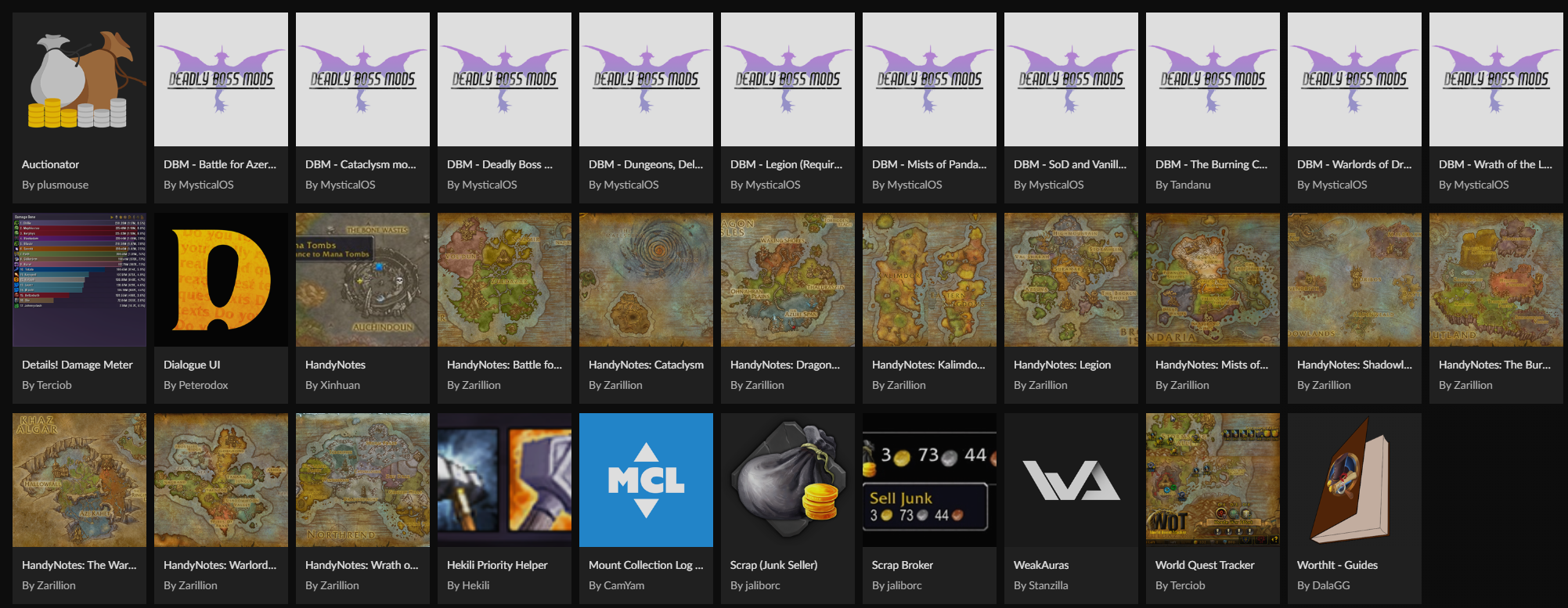1568x608 pixels.
Task: Click the HandyNotes: Wrath Northrend map
Action: click(362, 480)
